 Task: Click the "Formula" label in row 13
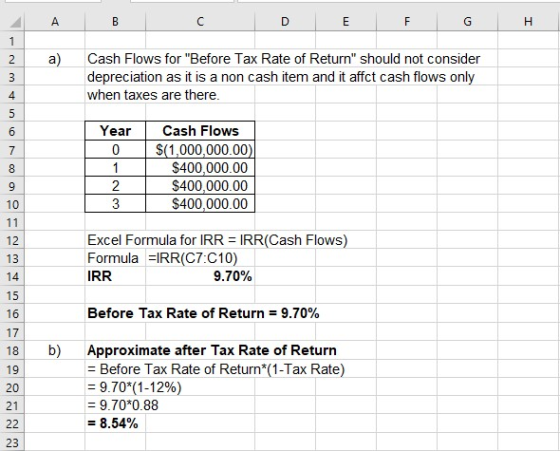pos(113,258)
